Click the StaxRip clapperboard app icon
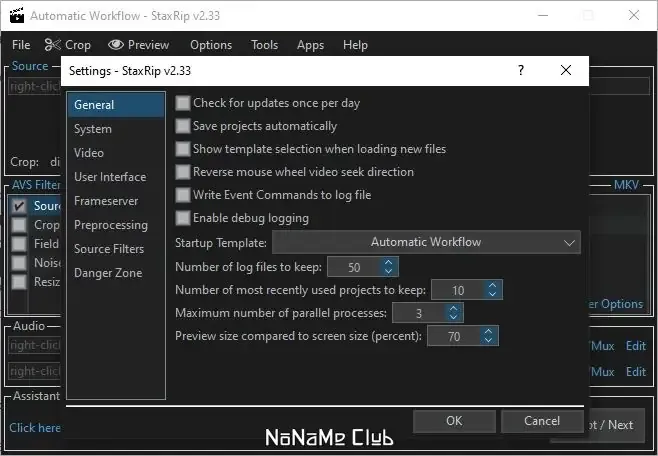The height and width of the screenshot is (456, 658). pyautogui.click(x=17, y=15)
